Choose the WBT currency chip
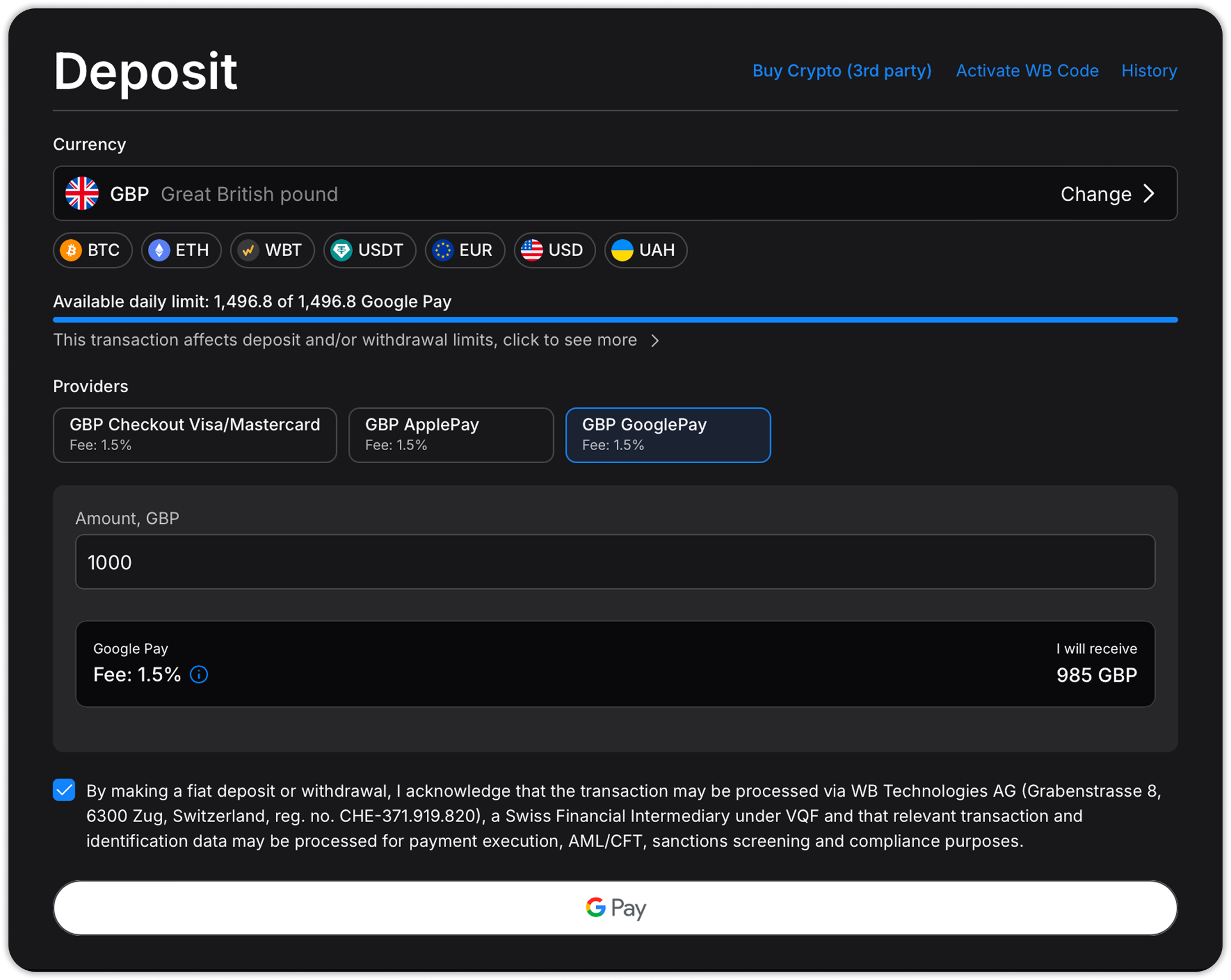Image resolution: width=1231 pixels, height=980 pixels. pos(272,250)
